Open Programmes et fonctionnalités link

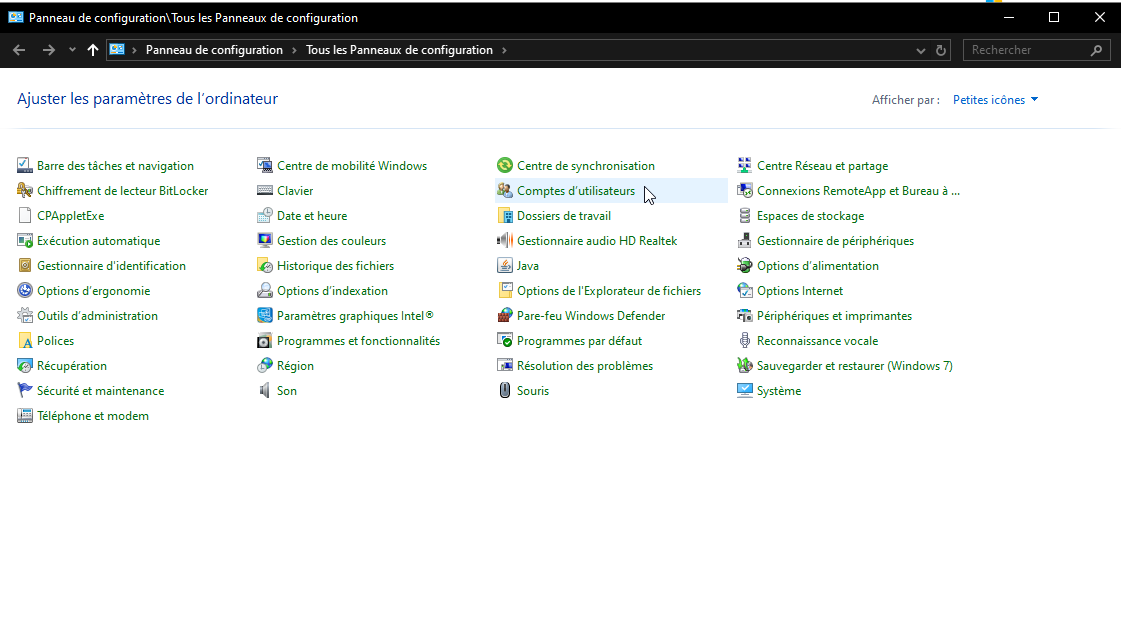pyautogui.click(x=358, y=341)
